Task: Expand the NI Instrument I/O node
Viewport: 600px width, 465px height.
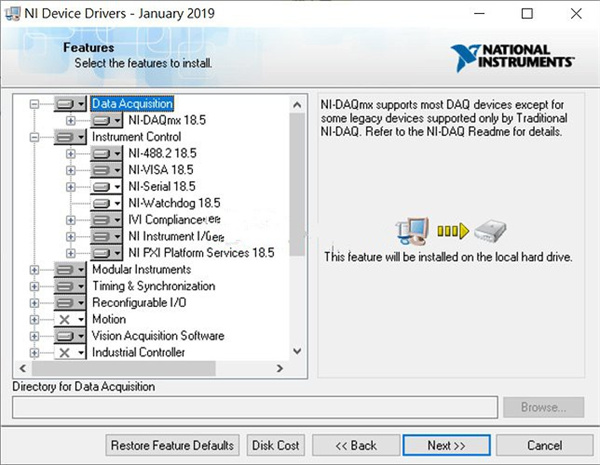Action: click(x=70, y=237)
